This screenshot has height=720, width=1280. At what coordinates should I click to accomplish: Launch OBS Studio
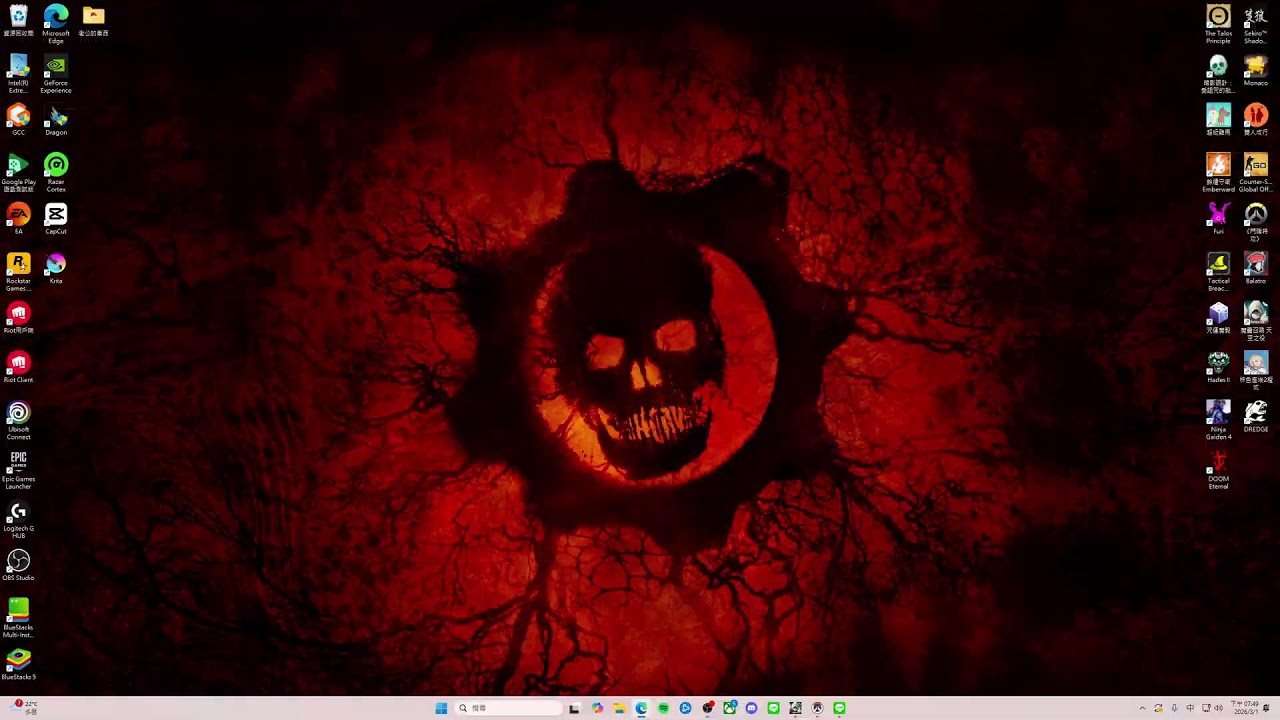point(18,565)
